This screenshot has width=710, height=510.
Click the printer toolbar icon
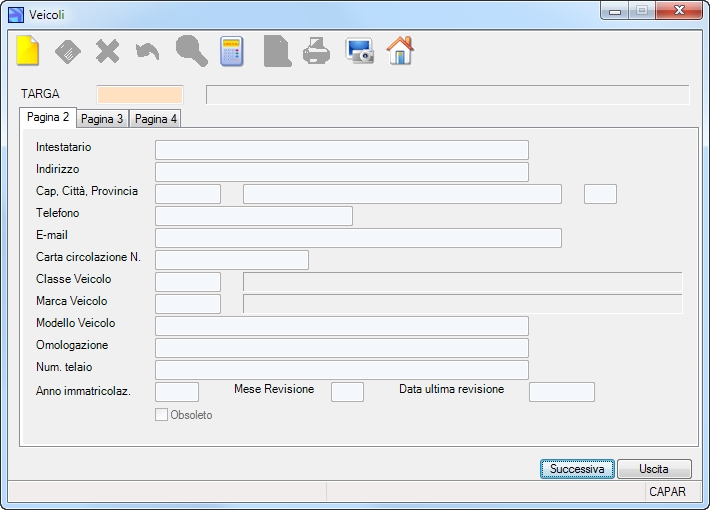317,51
